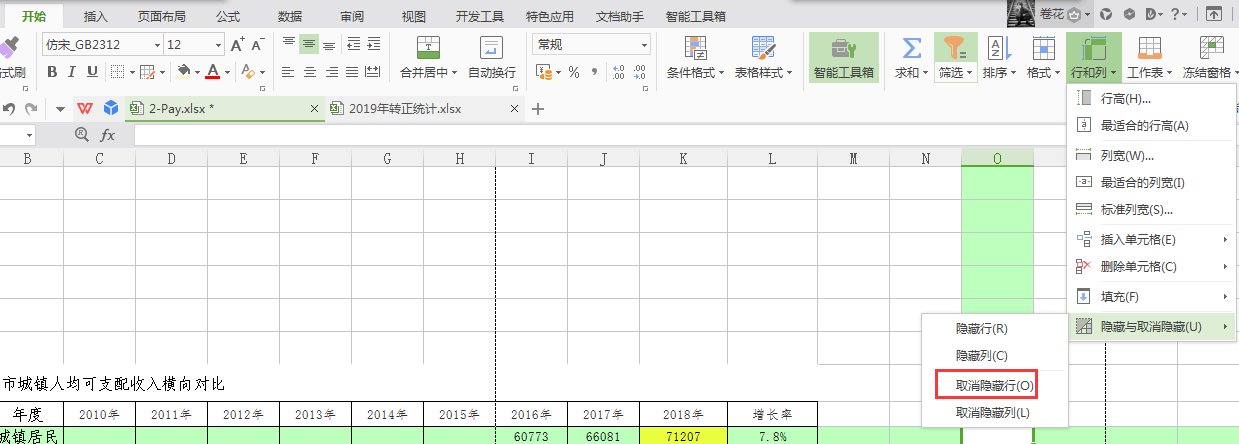Apply percent style
The height and width of the screenshot is (444, 1239).
point(574,72)
